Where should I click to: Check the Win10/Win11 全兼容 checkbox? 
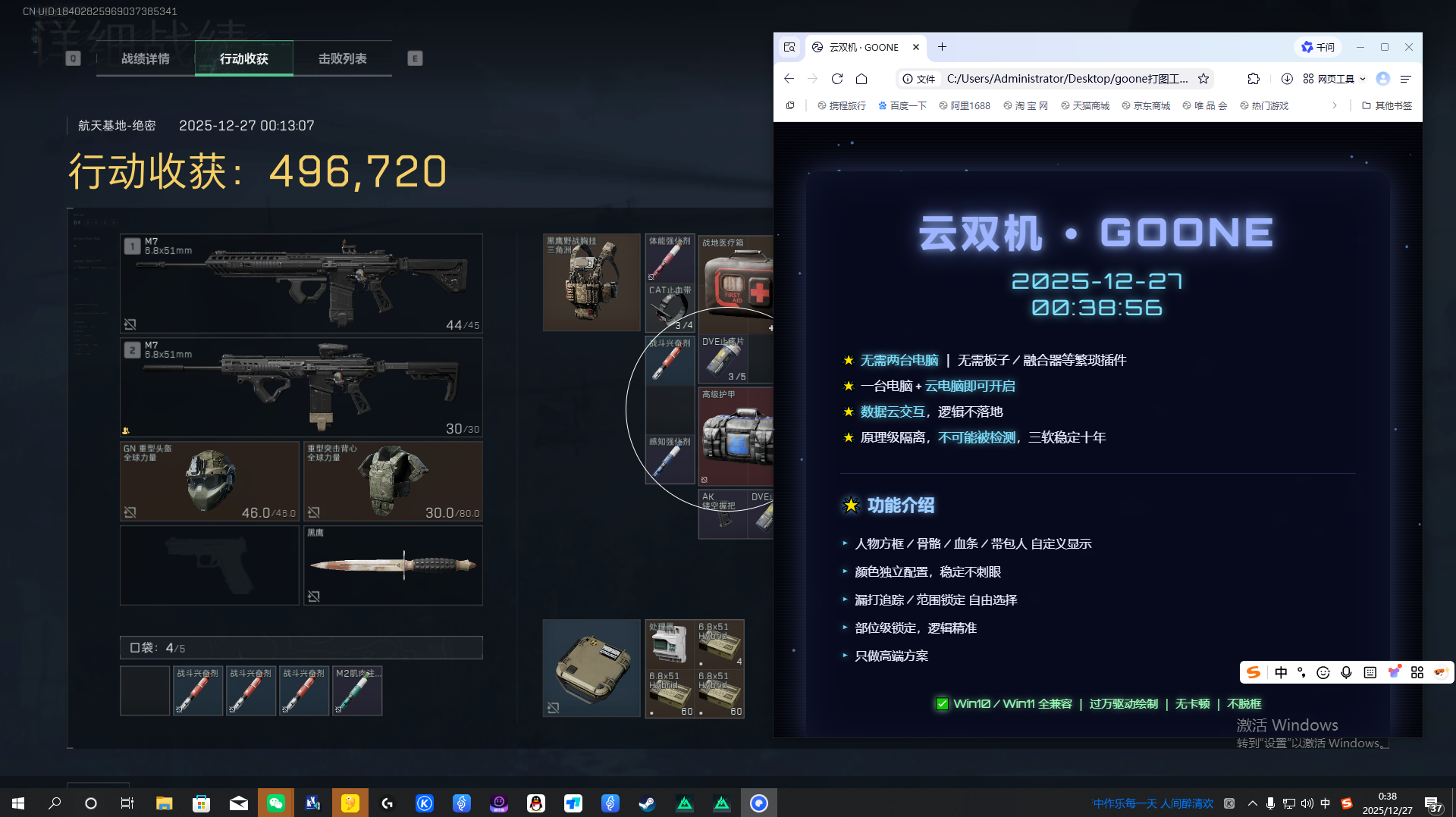pyautogui.click(x=942, y=703)
